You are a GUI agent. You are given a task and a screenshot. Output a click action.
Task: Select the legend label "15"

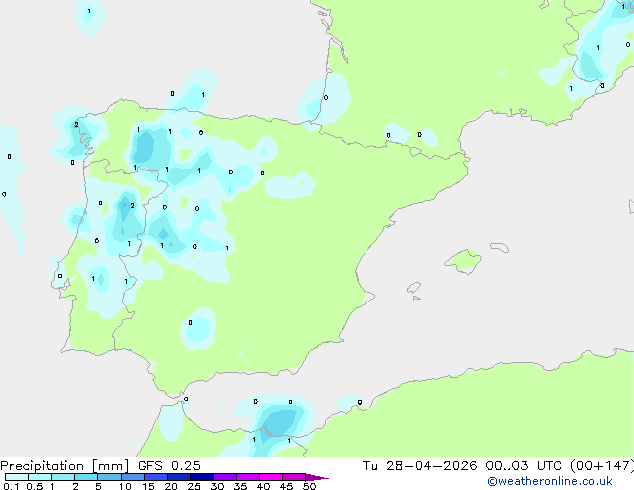point(148,486)
